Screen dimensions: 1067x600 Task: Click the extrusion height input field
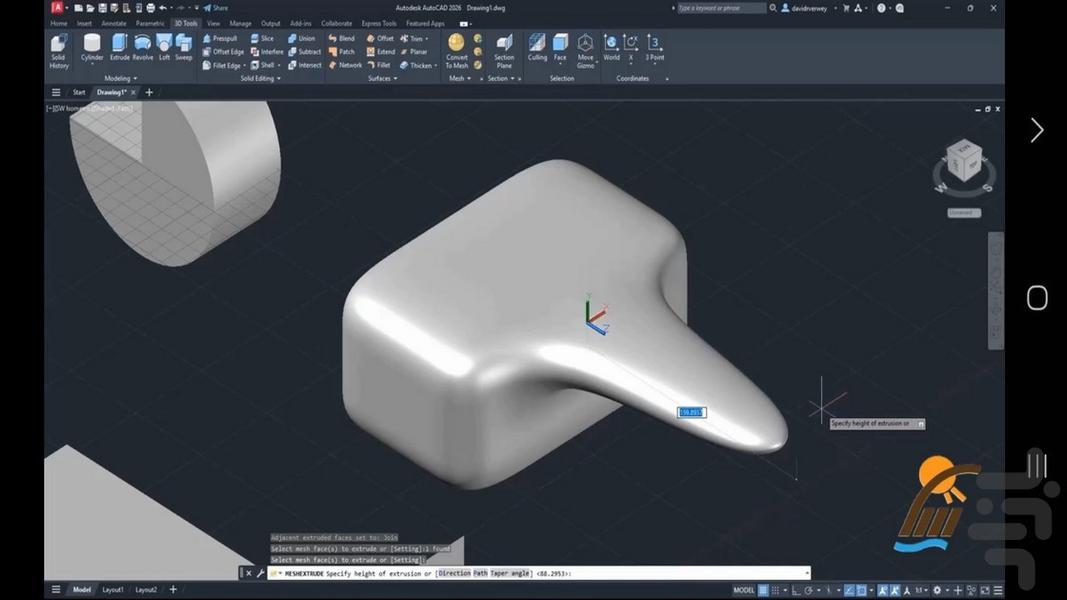[691, 412]
